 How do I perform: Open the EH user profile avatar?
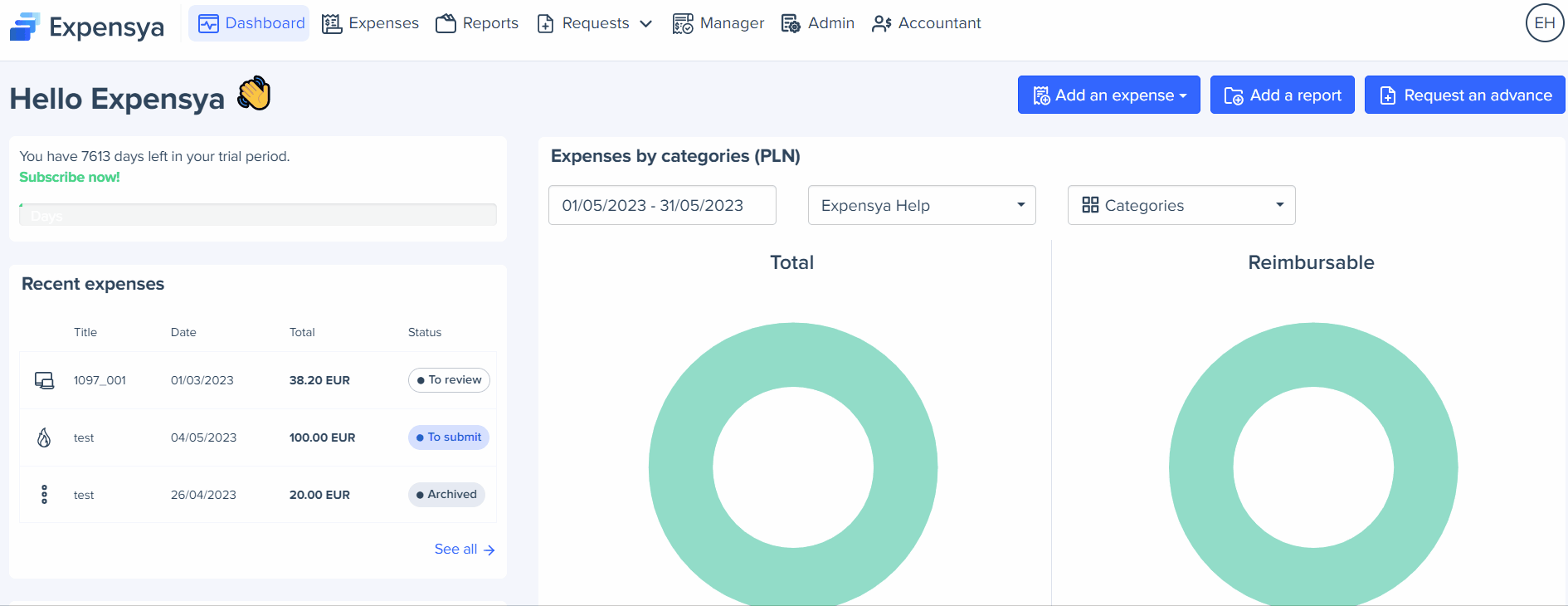pyautogui.click(x=1544, y=23)
